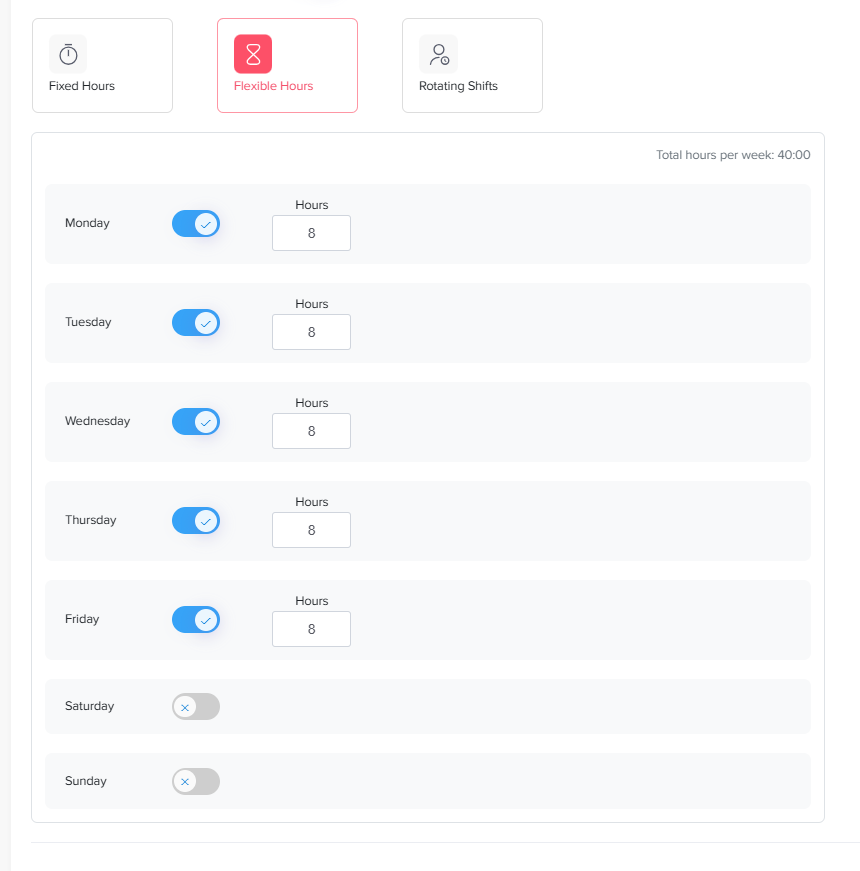This screenshot has width=860, height=871.
Task: Turn off the Tuesday switch
Action: (x=196, y=323)
